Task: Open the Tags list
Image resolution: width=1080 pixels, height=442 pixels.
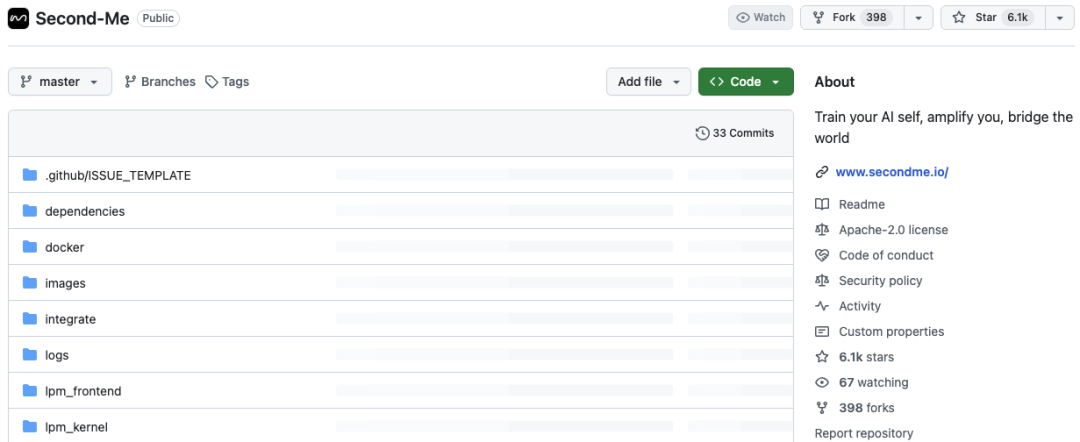Action: [x=227, y=81]
